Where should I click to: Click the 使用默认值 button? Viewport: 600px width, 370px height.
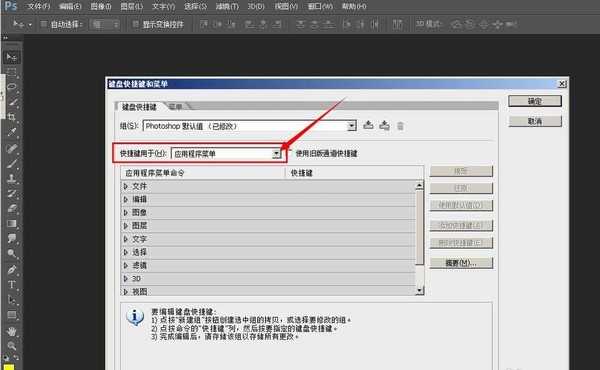click(x=461, y=205)
